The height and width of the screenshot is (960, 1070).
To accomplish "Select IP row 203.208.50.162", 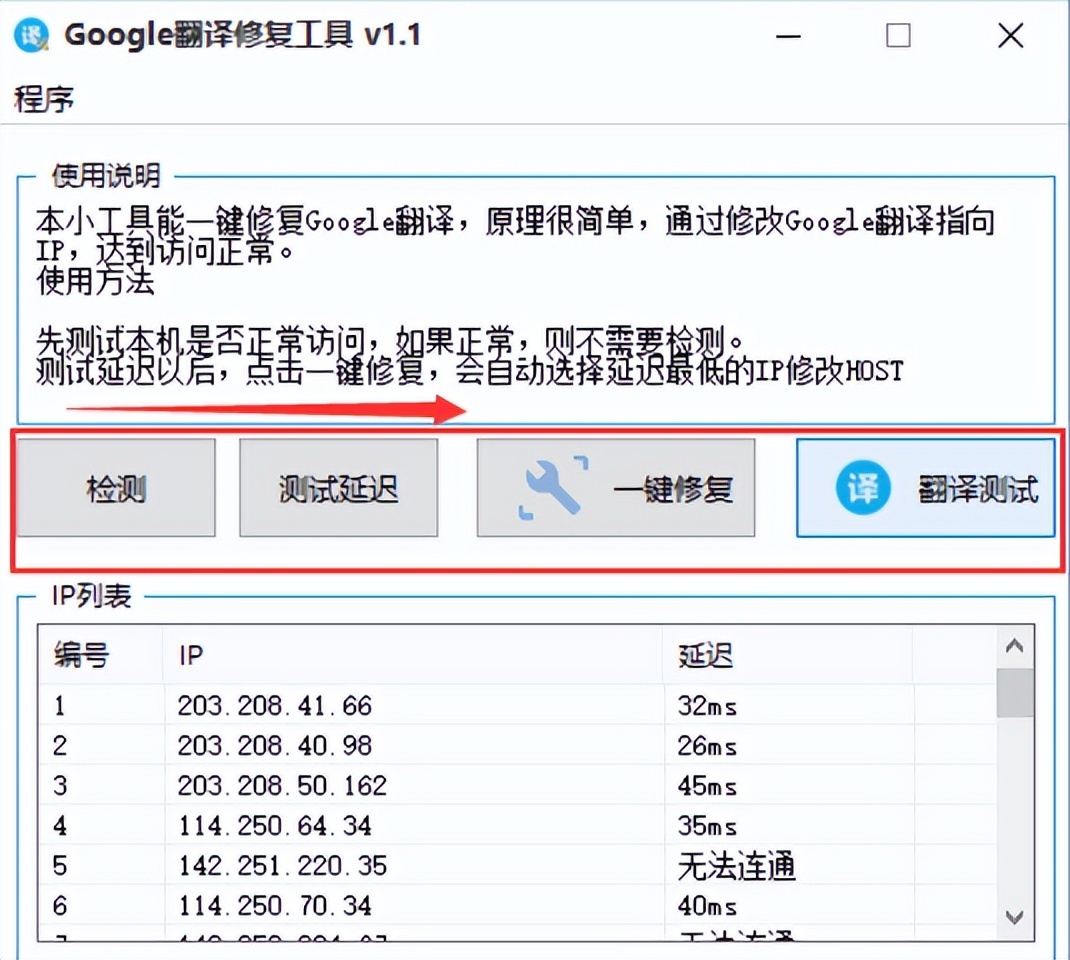I will pyautogui.click(x=517, y=786).
